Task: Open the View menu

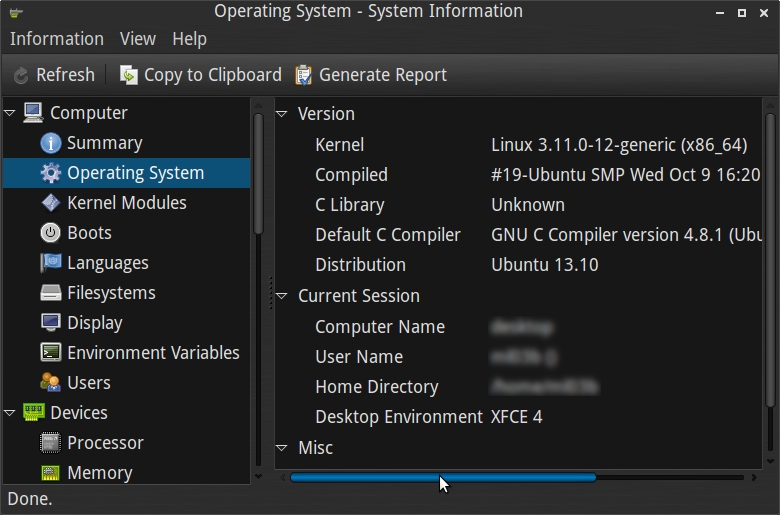Action: coord(138,39)
